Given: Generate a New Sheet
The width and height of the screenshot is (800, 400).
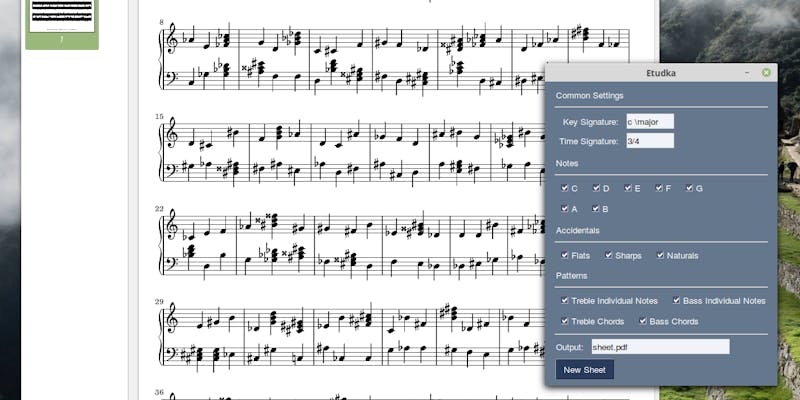Looking at the screenshot, I should [x=585, y=370].
